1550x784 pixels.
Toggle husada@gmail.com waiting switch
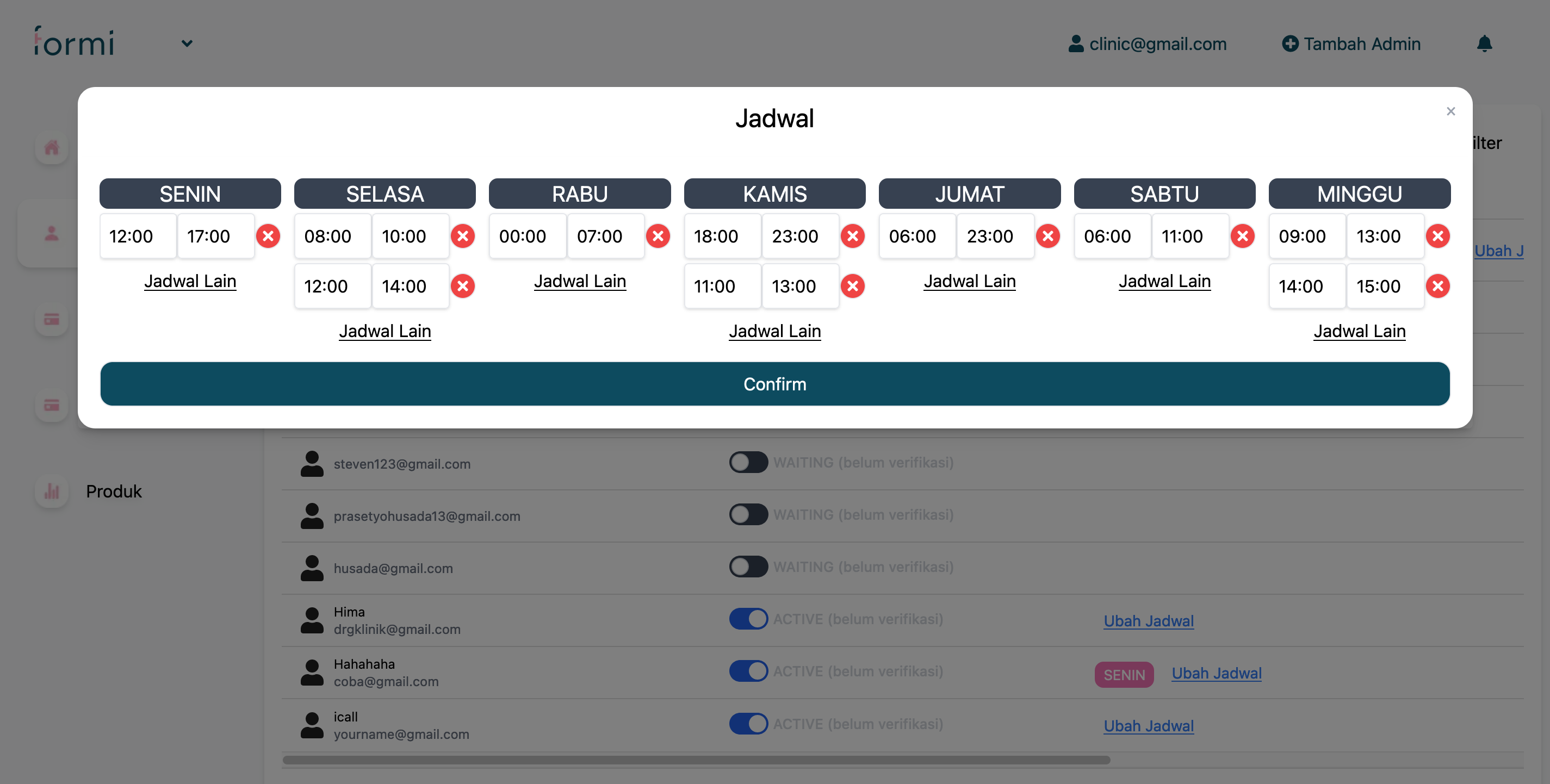click(748, 566)
